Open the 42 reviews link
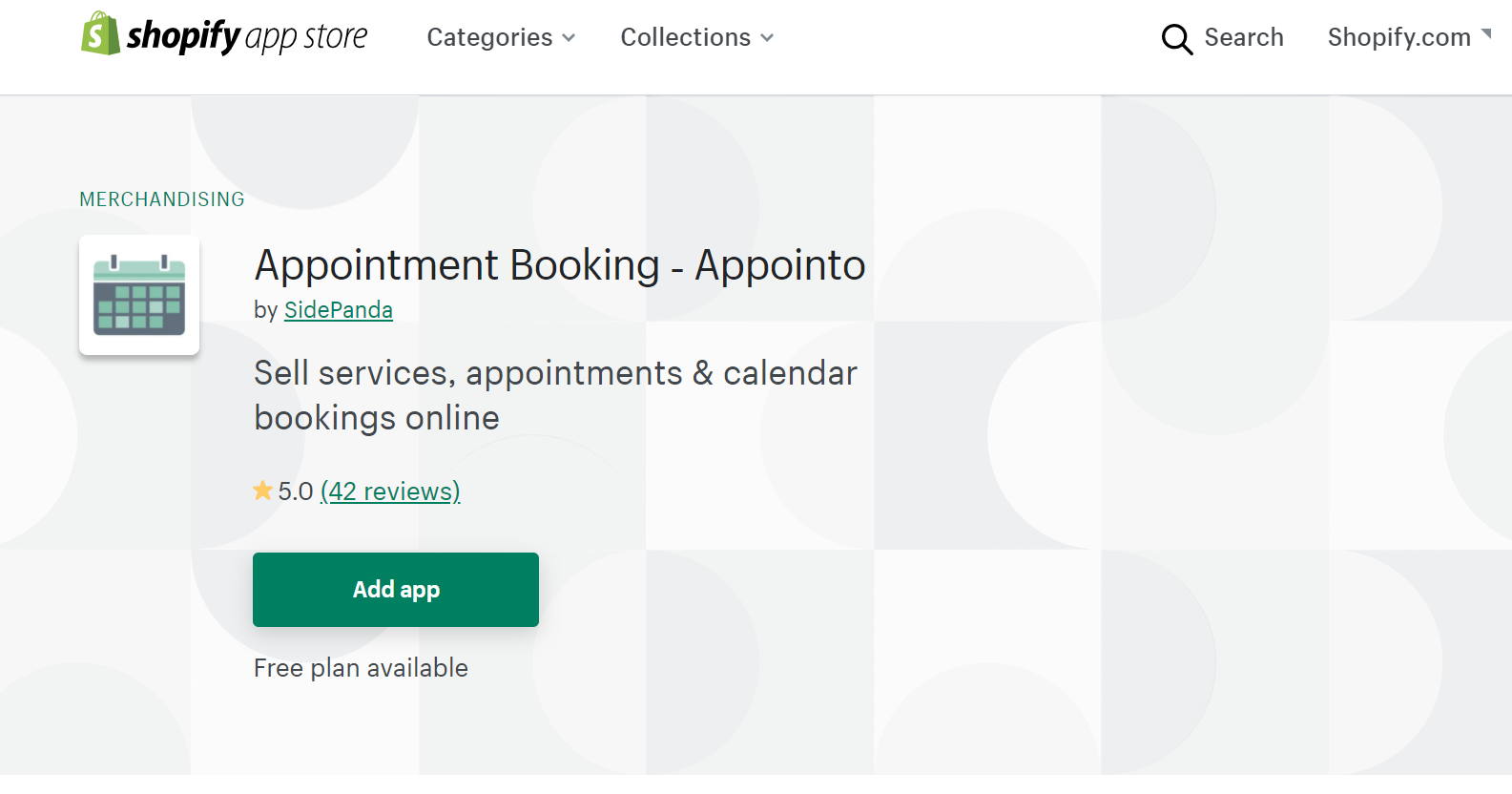Screen dimensions: 1512x794 [390, 491]
